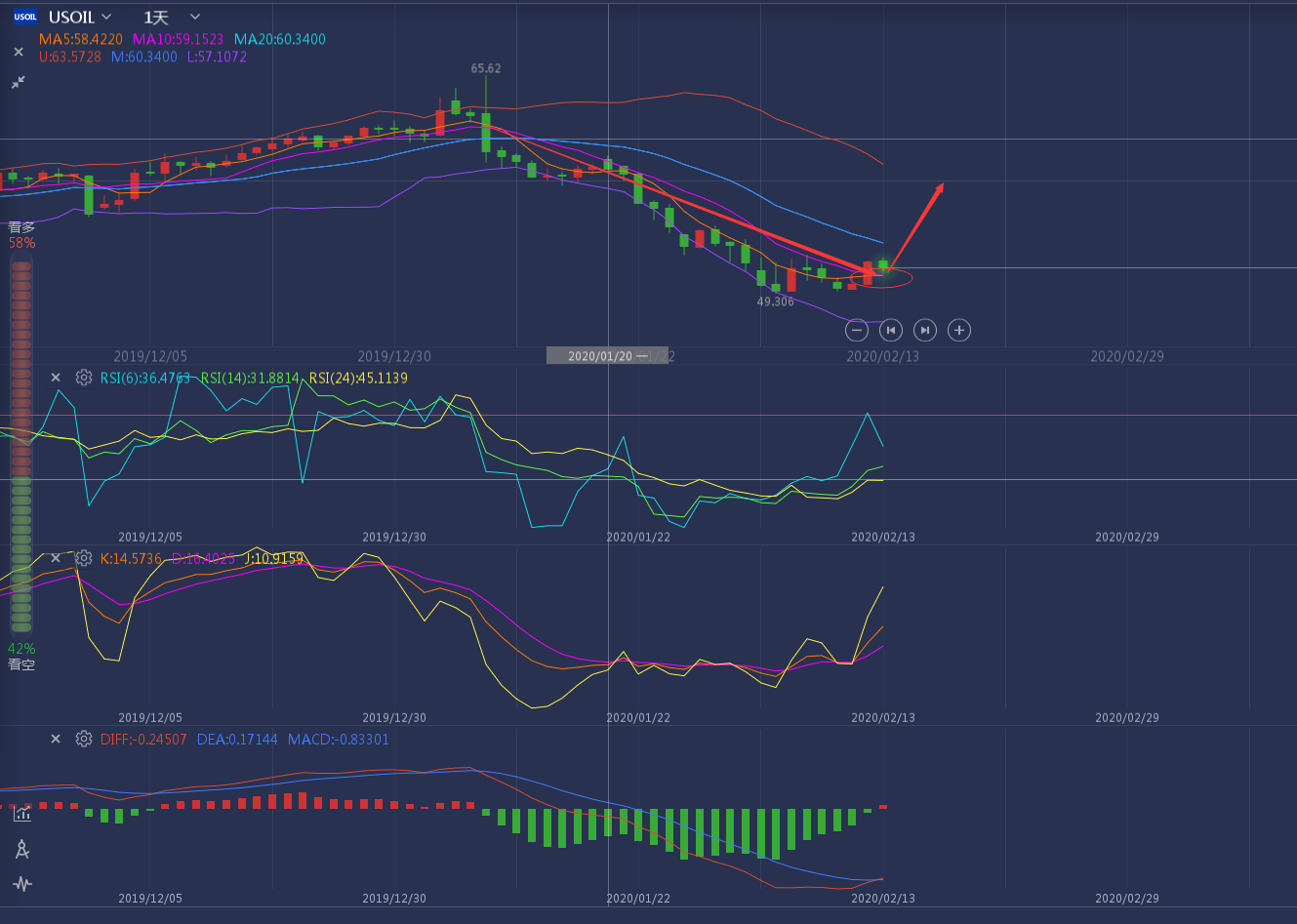The height and width of the screenshot is (924, 1297).
Task: Jump backward using the skip-to-start chart button
Action: [x=891, y=330]
